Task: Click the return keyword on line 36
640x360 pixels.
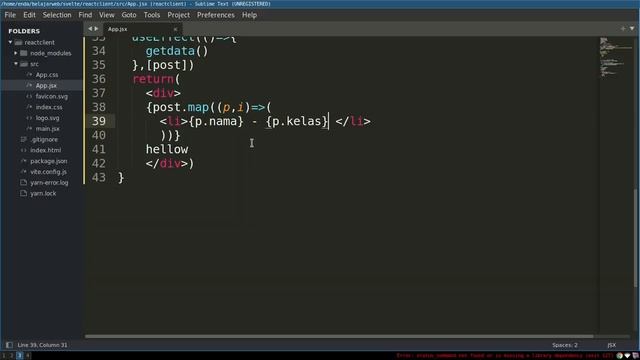Action: coord(153,79)
